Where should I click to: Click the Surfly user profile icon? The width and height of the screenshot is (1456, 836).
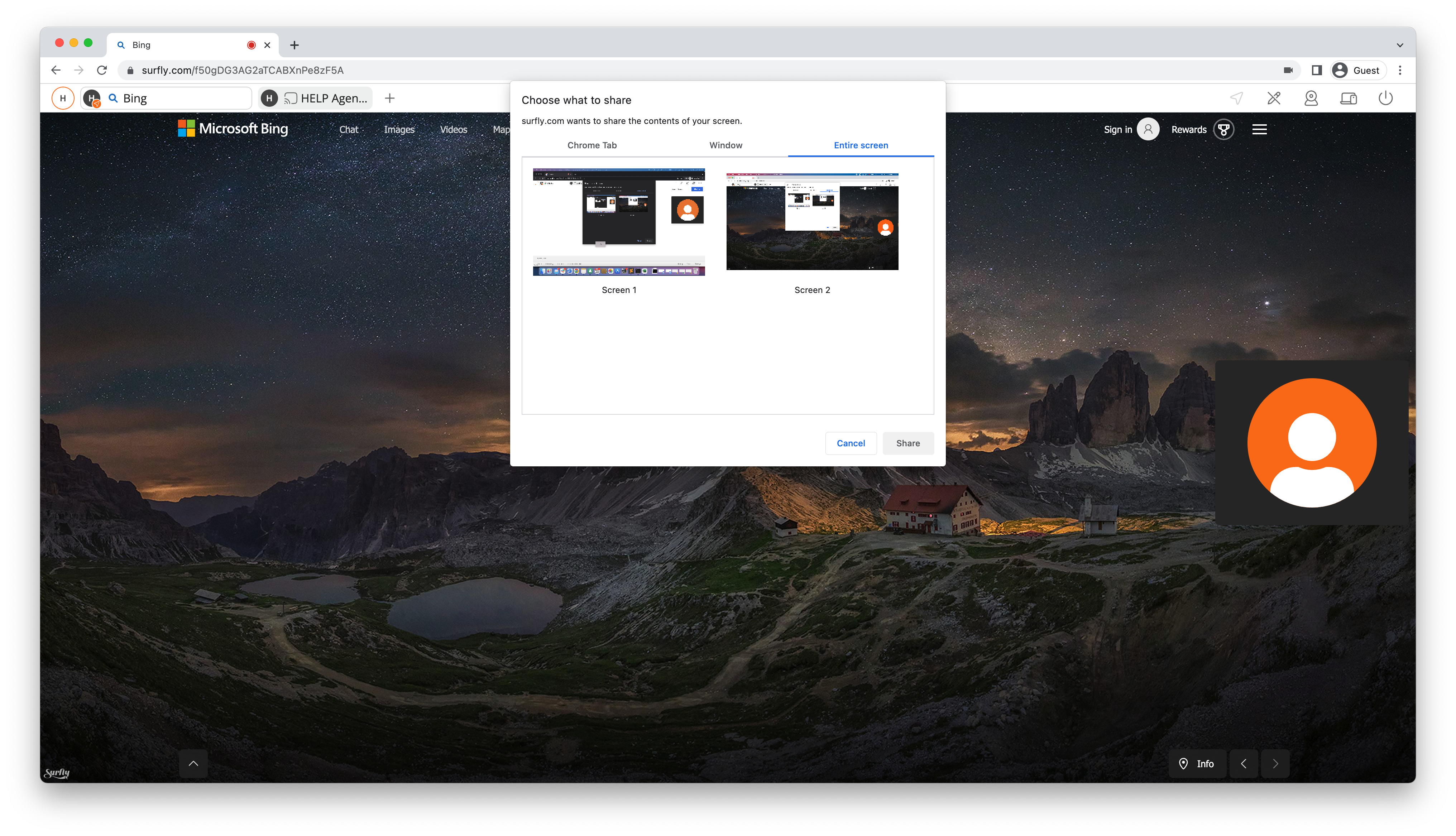coord(1311,98)
